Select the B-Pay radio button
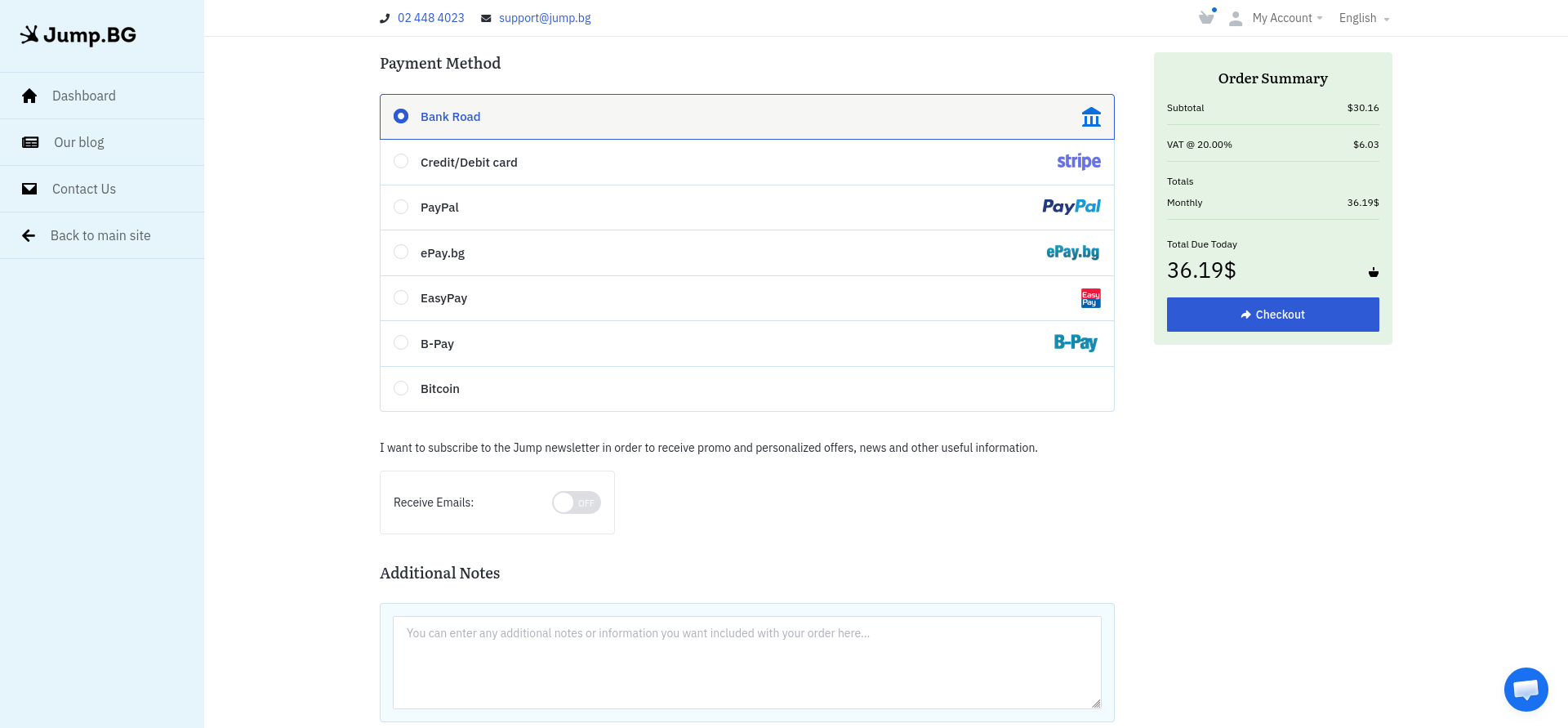This screenshot has width=1568, height=728. pos(401,343)
